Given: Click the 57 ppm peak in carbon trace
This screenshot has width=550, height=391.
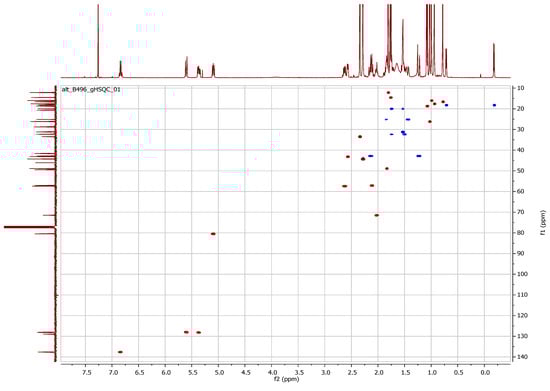Looking at the screenshot, I should click(x=44, y=186).
